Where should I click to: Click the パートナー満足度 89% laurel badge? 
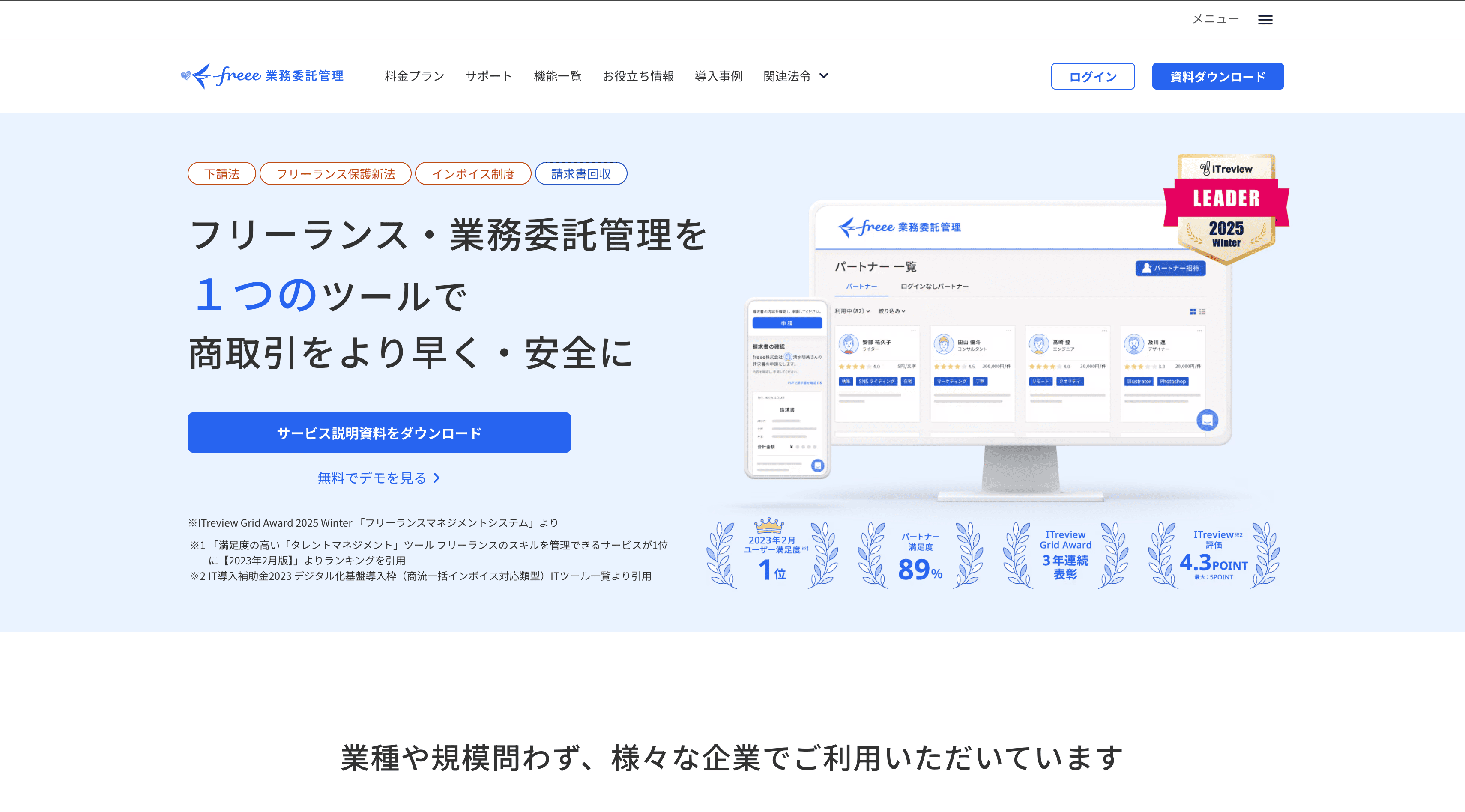tap(920, 555)
